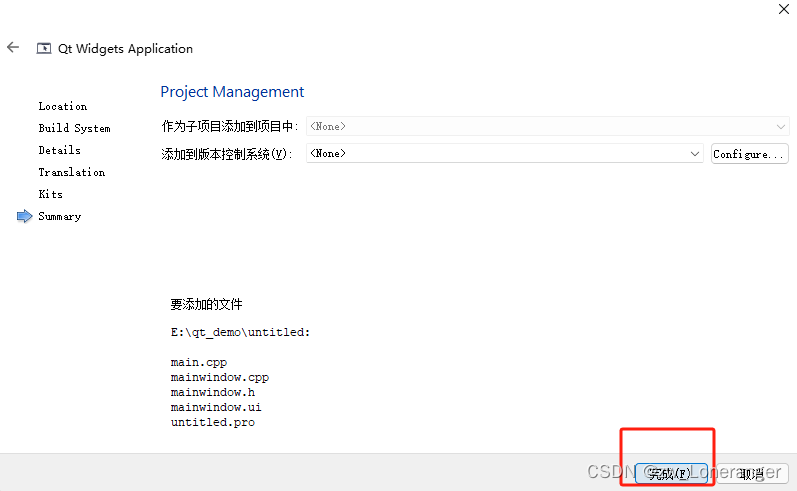Open the 添加到版本控制系统 combo box

505,153
